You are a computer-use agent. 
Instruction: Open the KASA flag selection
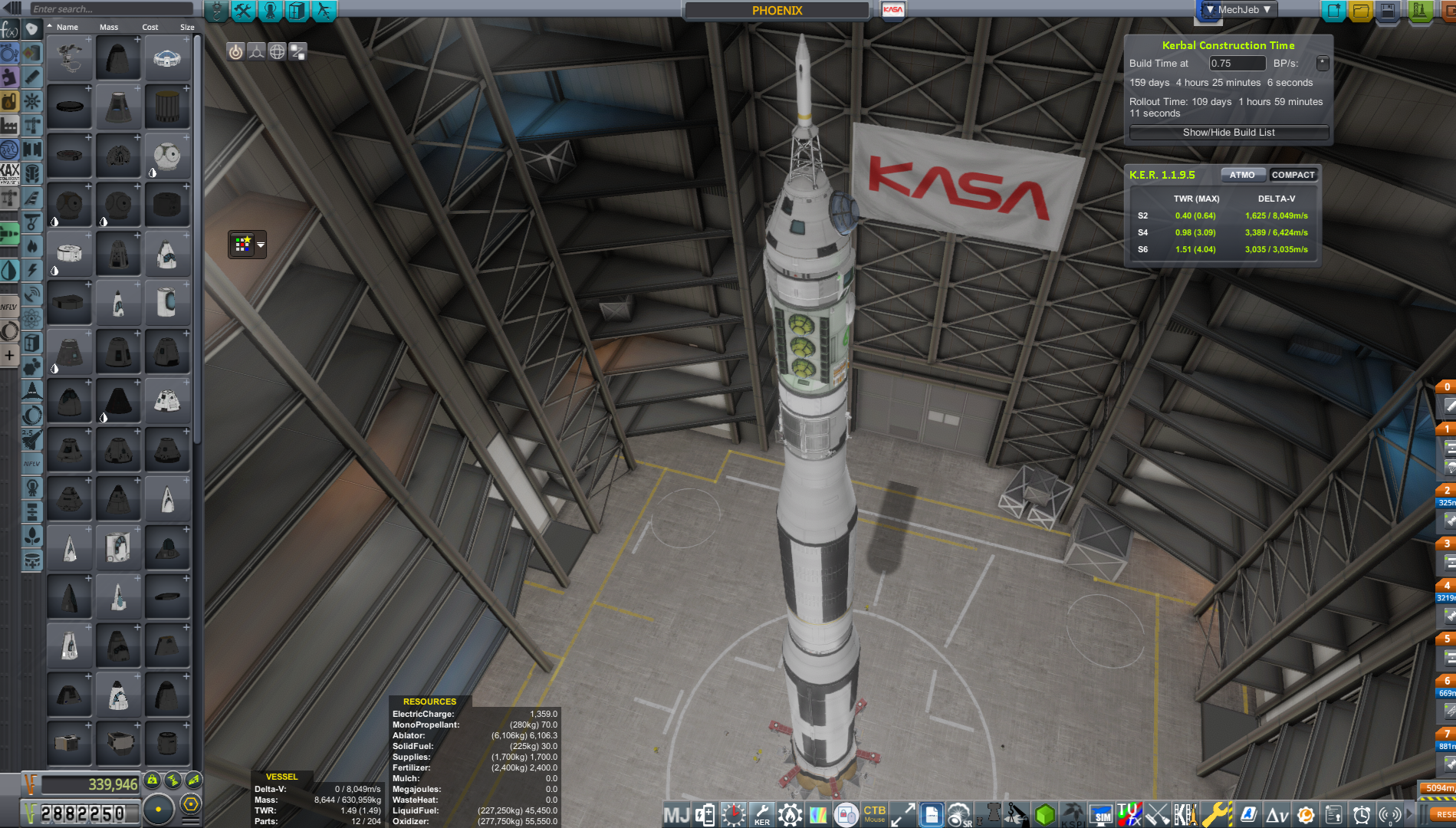coord(892,10)
